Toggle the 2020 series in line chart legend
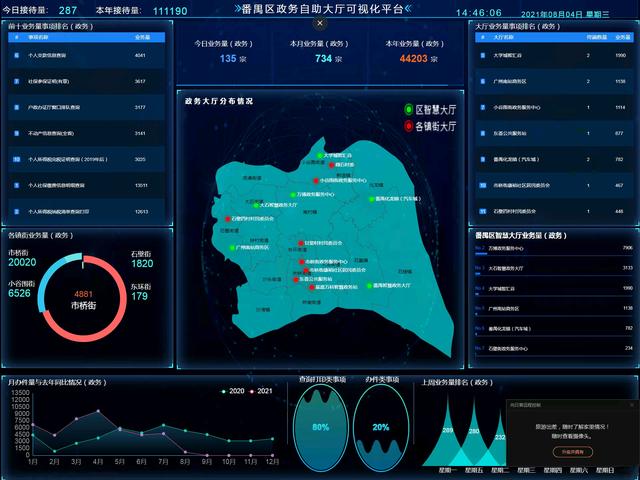The width and height of the screenshot is (640, 480). point(232,391)
